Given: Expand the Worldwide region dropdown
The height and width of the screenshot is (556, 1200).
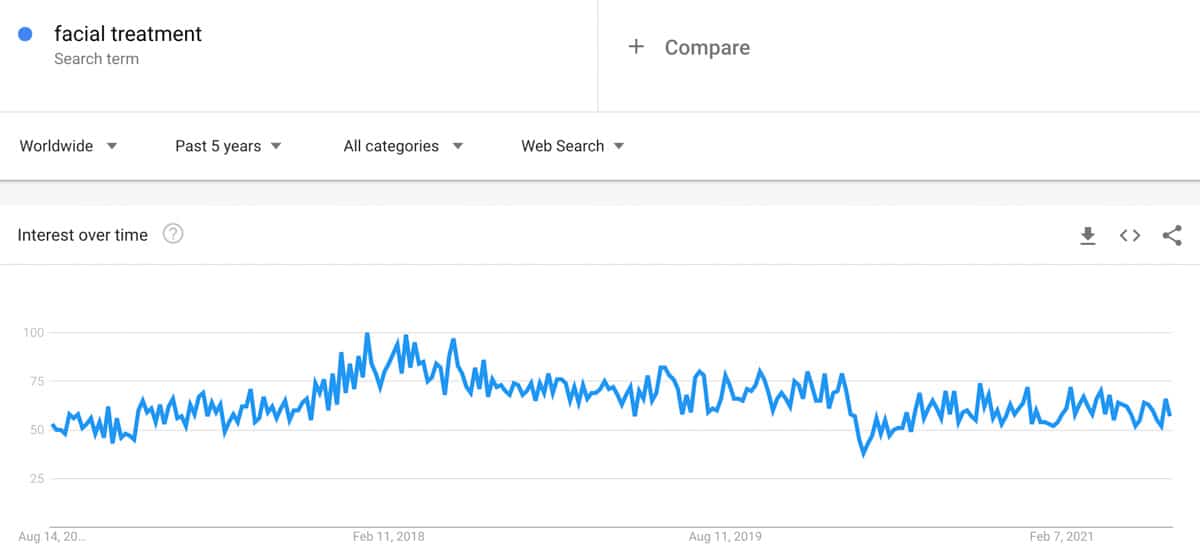Looking at the screenshot, I should point(69,146).
